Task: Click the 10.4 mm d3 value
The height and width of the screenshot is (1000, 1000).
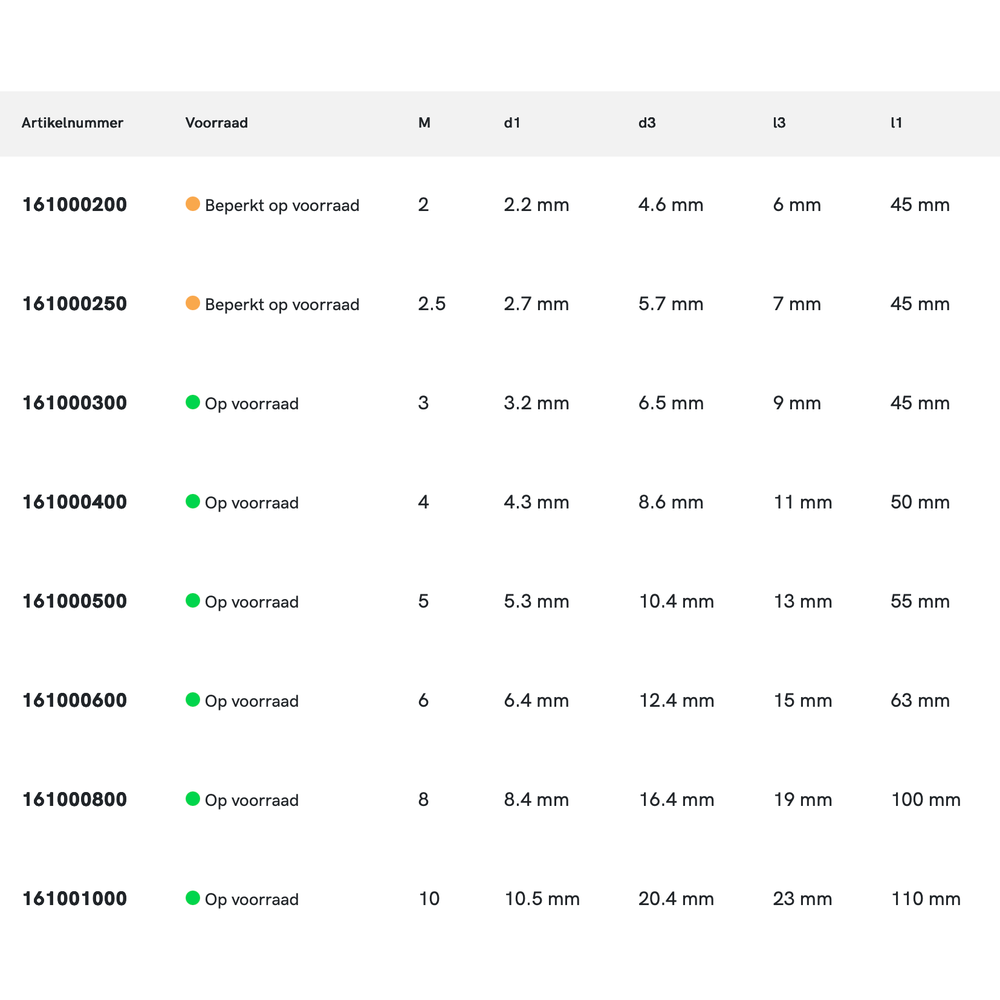Action: (676, 602)
